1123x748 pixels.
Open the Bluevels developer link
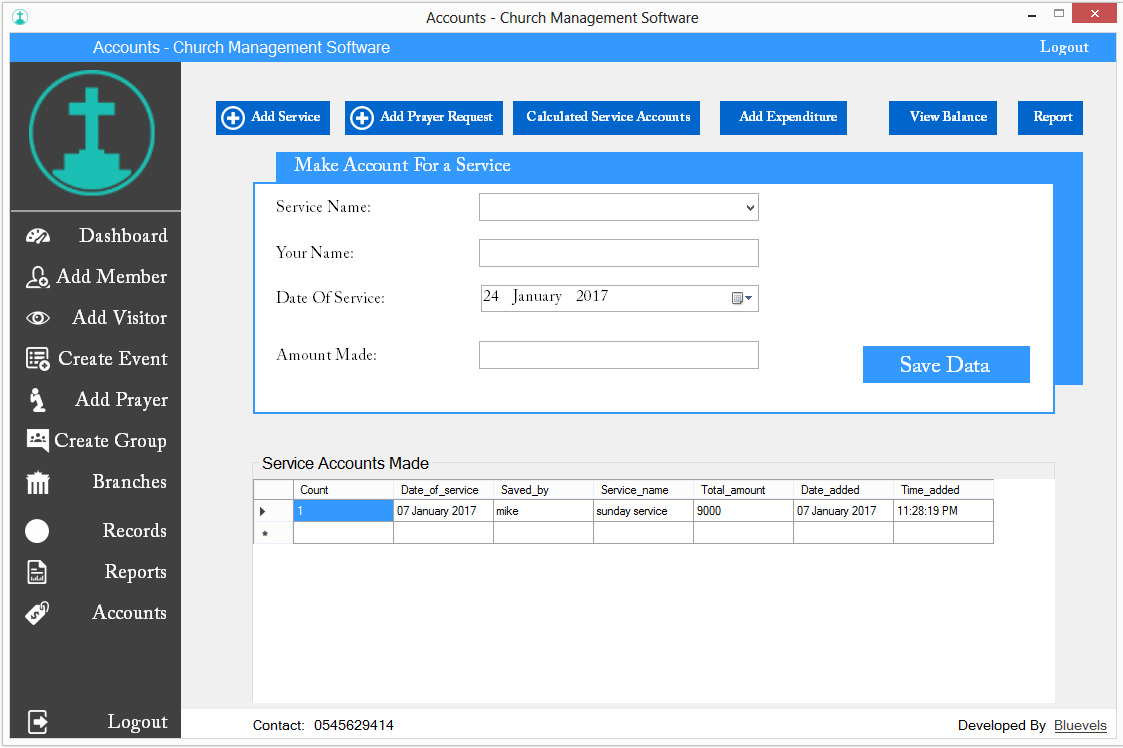pyautogui.click(x=1080, y=725)
